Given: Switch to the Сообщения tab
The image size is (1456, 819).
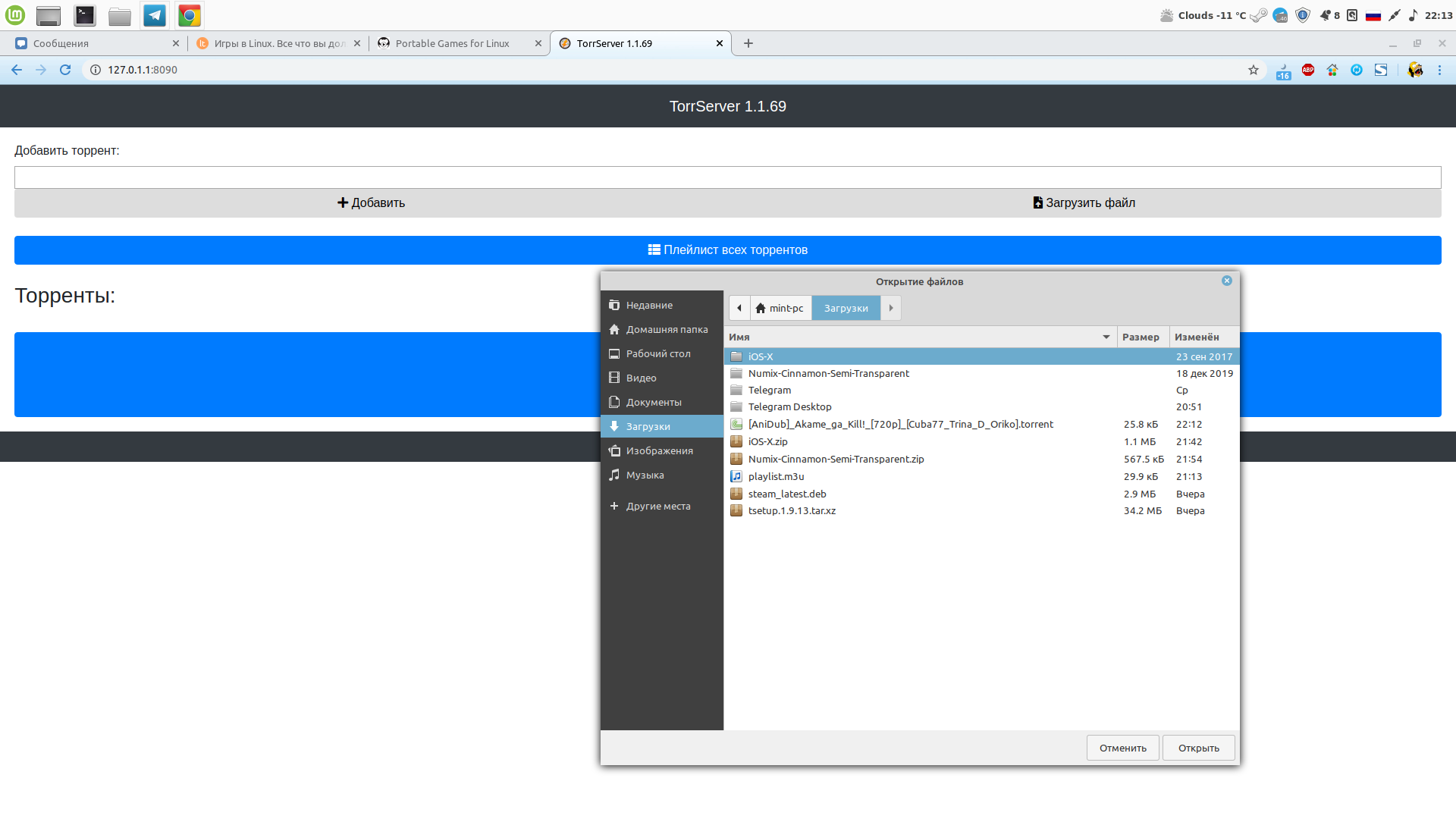Looking at the screenshot, I should [97, 43].
